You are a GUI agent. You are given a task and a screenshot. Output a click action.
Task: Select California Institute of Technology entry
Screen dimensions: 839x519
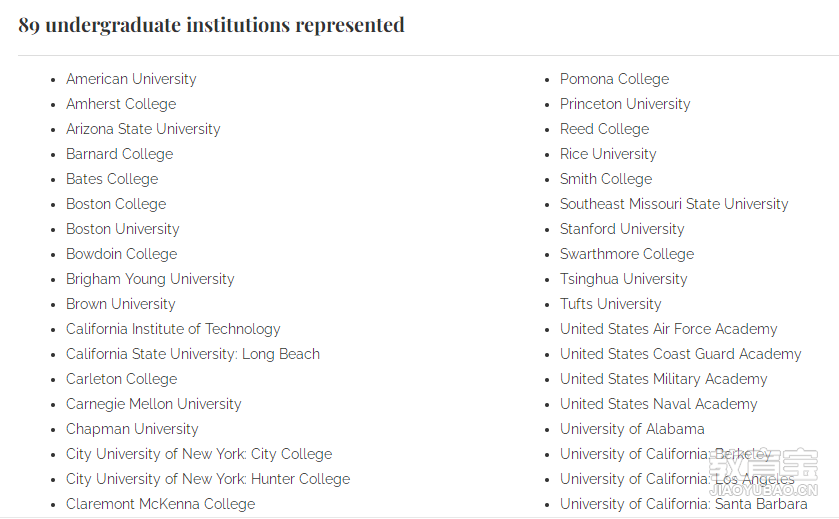point(173,329)
